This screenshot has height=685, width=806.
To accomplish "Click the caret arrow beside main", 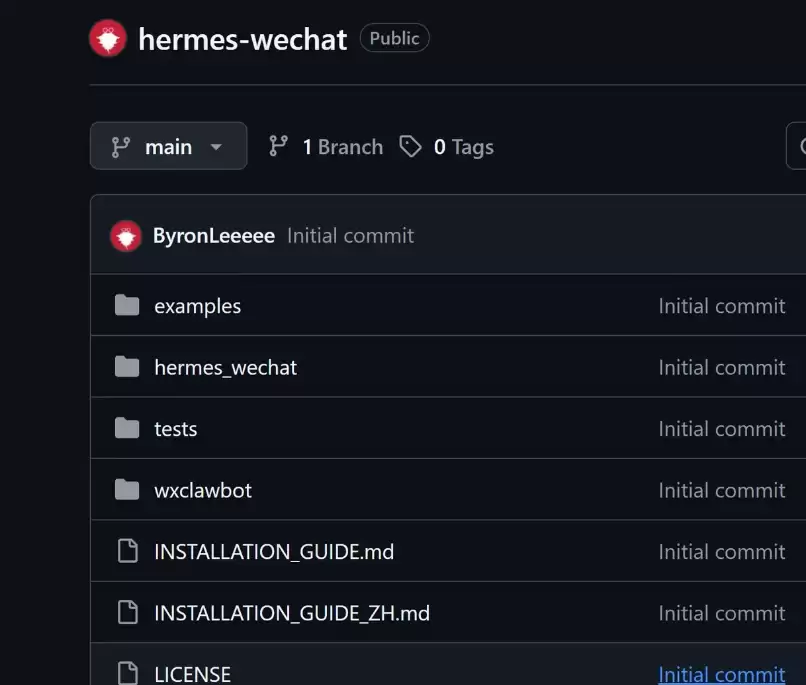I will point(216,147).
